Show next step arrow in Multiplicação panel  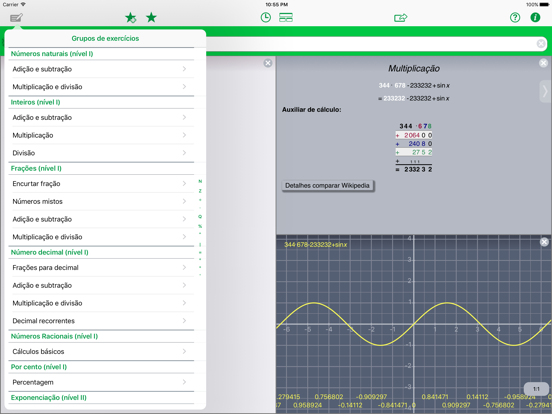coord(545,91)
